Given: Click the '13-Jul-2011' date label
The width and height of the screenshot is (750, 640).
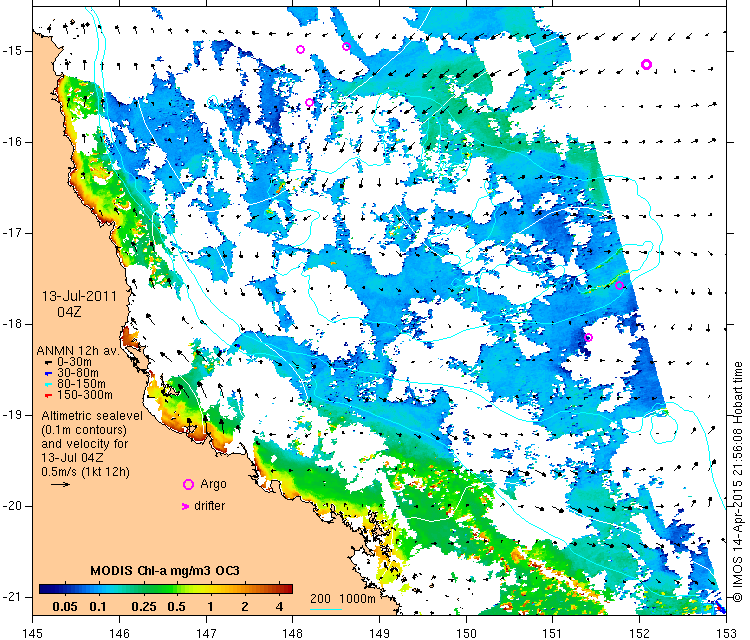Looking at the screenshot, I should pos(79,296).
